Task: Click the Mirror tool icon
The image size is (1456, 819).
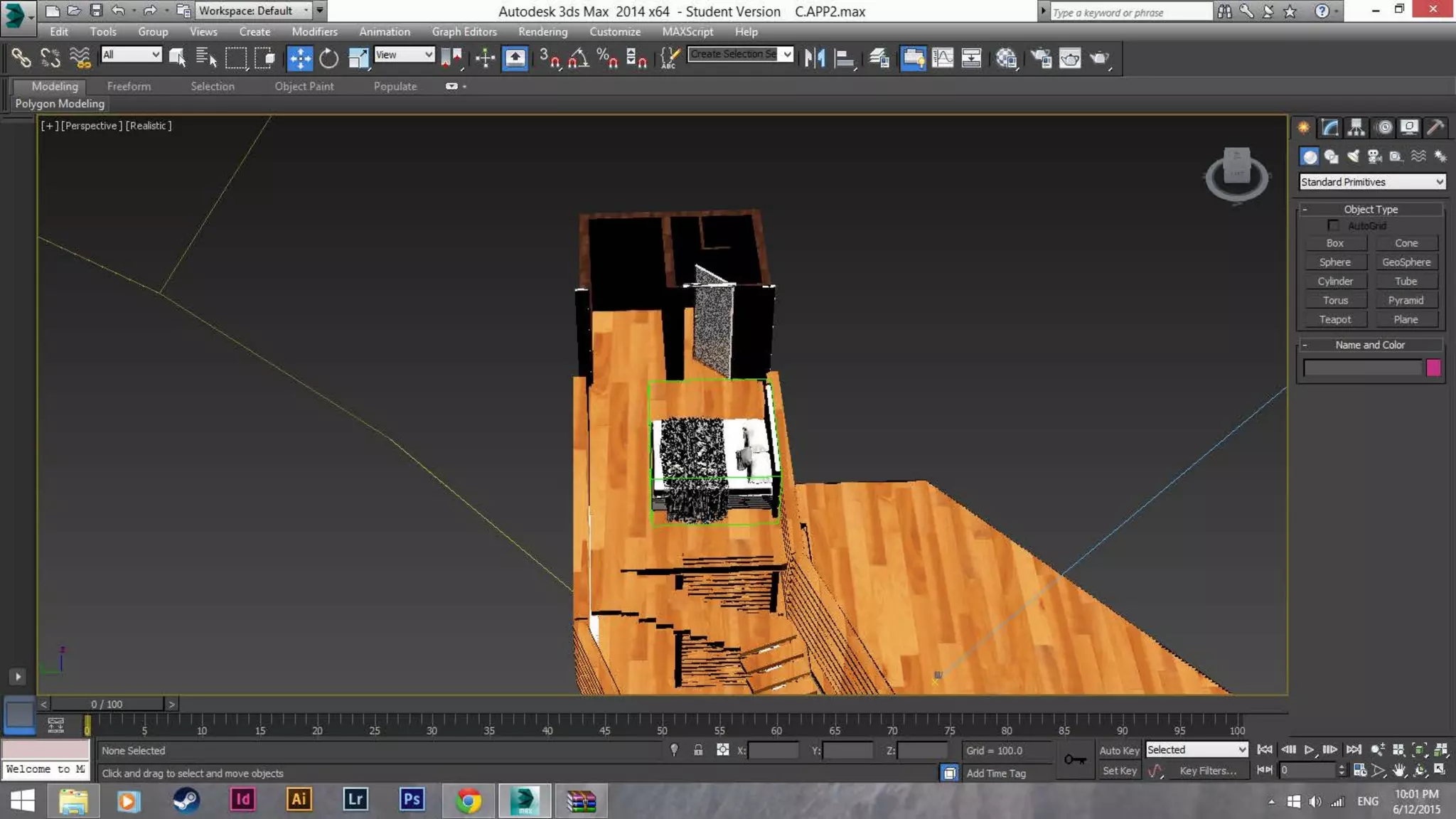Action: coord(814,58)
